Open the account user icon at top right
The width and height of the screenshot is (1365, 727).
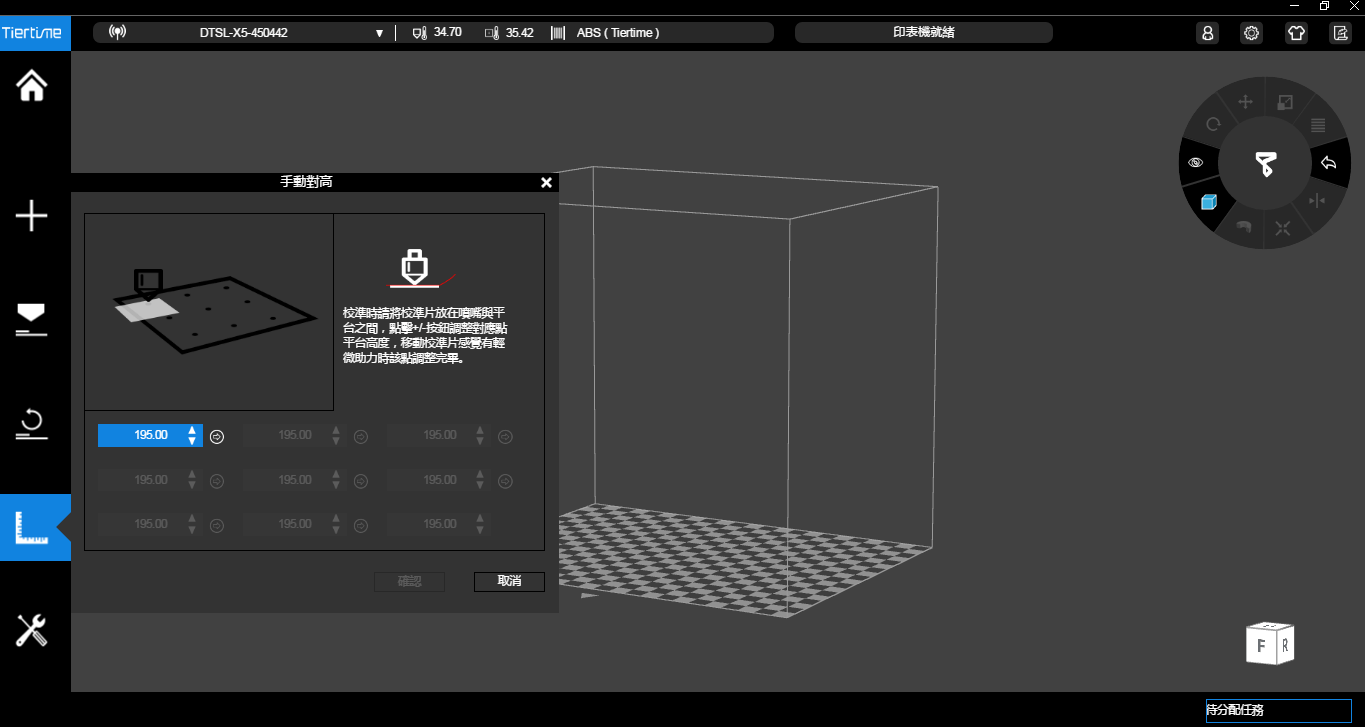coord(1207,33)
